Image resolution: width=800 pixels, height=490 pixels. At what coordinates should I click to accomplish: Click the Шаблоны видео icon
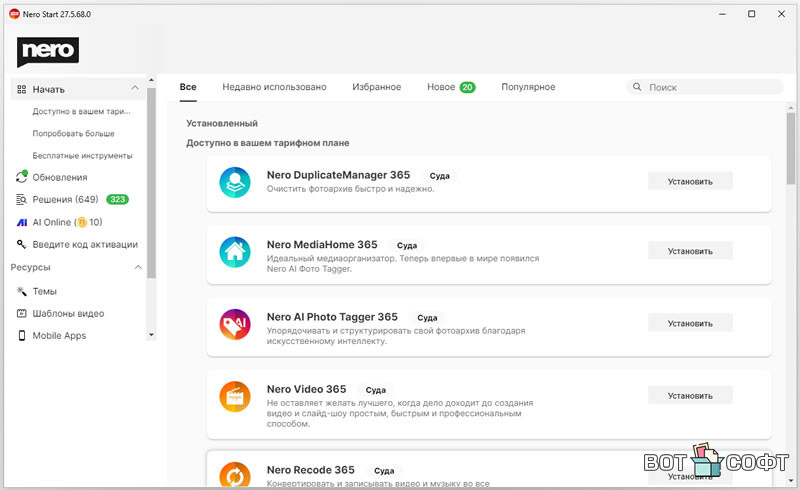click(21, 313)
